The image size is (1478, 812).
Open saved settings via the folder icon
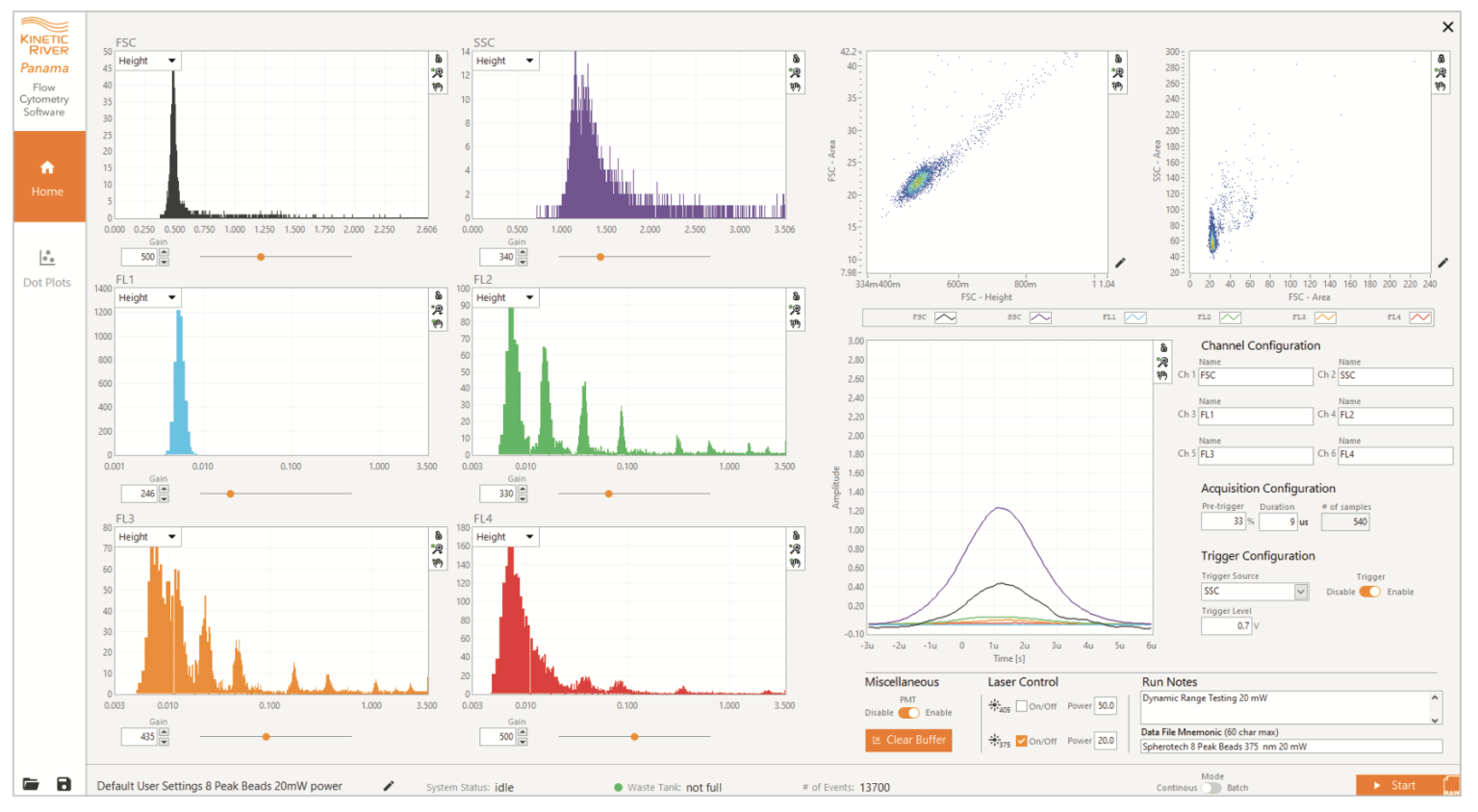[32, 784]
